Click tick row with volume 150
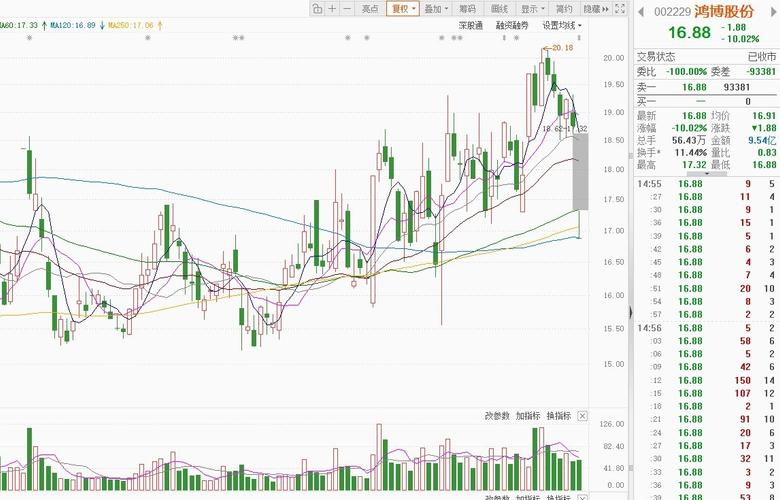The width and height of the screenshot is (780, 500). (707, 381)
